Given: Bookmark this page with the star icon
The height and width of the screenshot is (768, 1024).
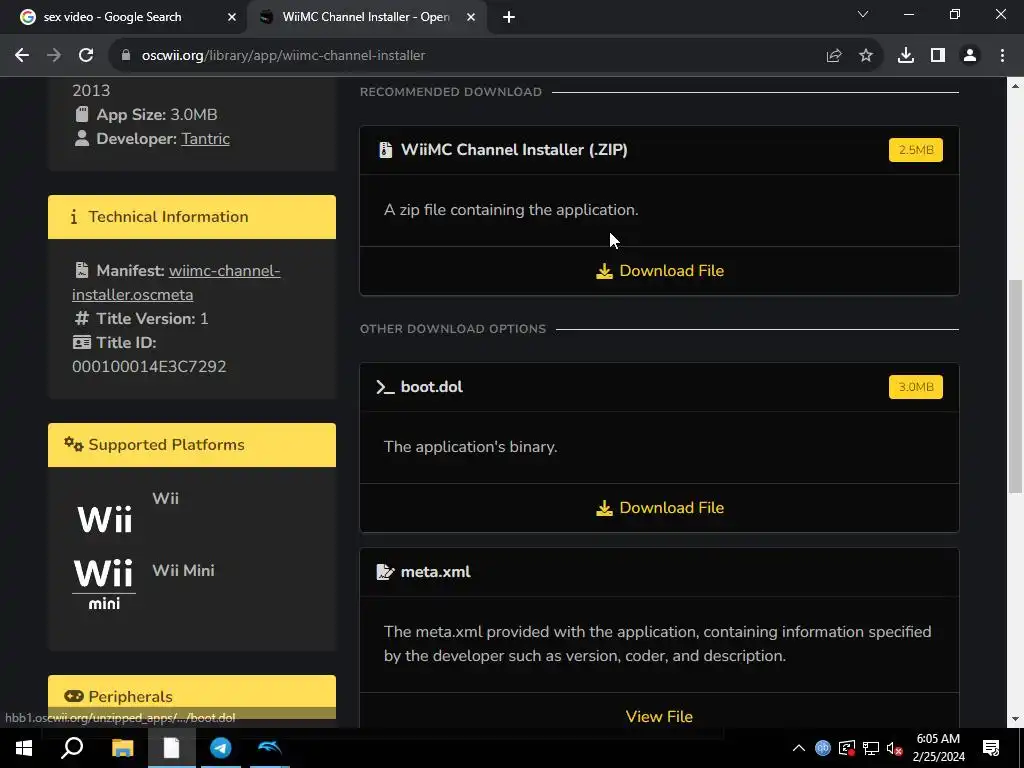Looking at the screenshot, I should click(866, 56).
